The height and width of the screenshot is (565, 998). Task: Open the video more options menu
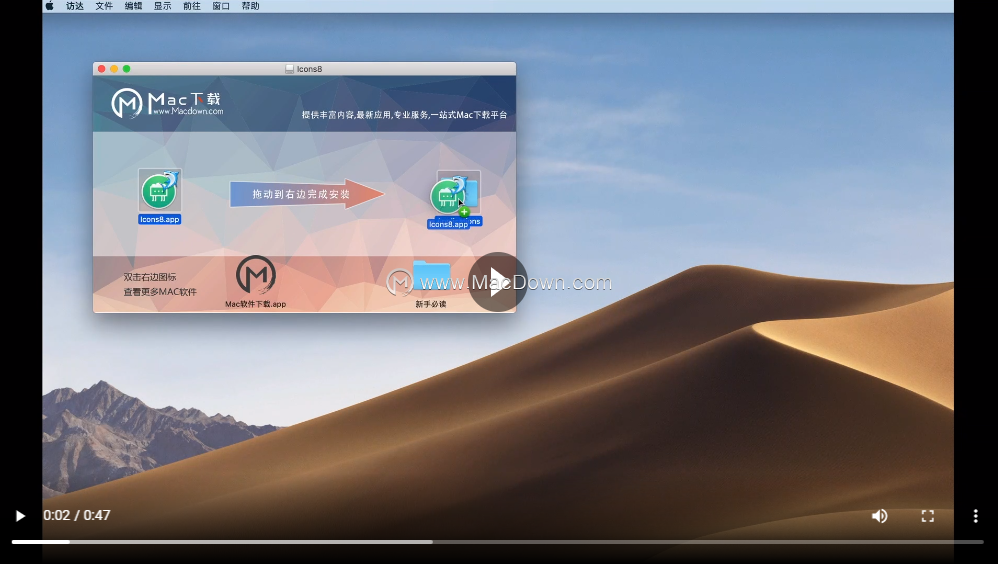[x=975, y=516]
